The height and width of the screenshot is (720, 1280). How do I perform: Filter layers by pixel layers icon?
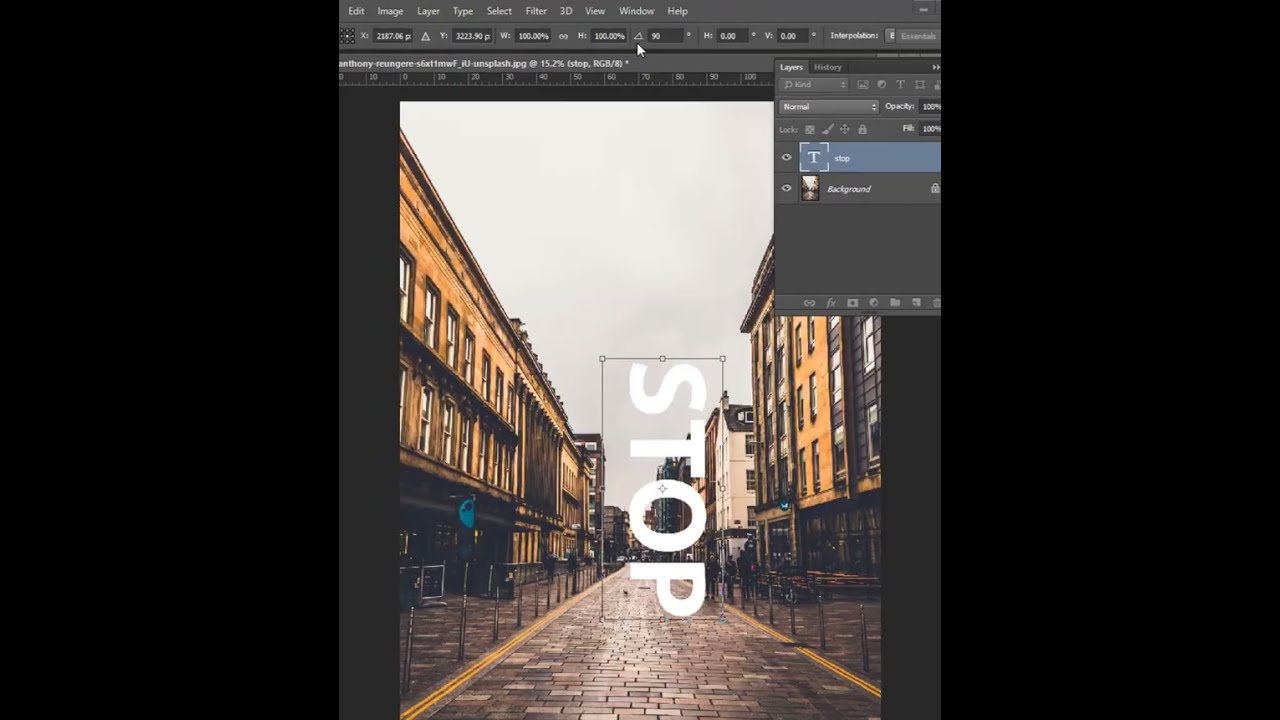point(863,85)
